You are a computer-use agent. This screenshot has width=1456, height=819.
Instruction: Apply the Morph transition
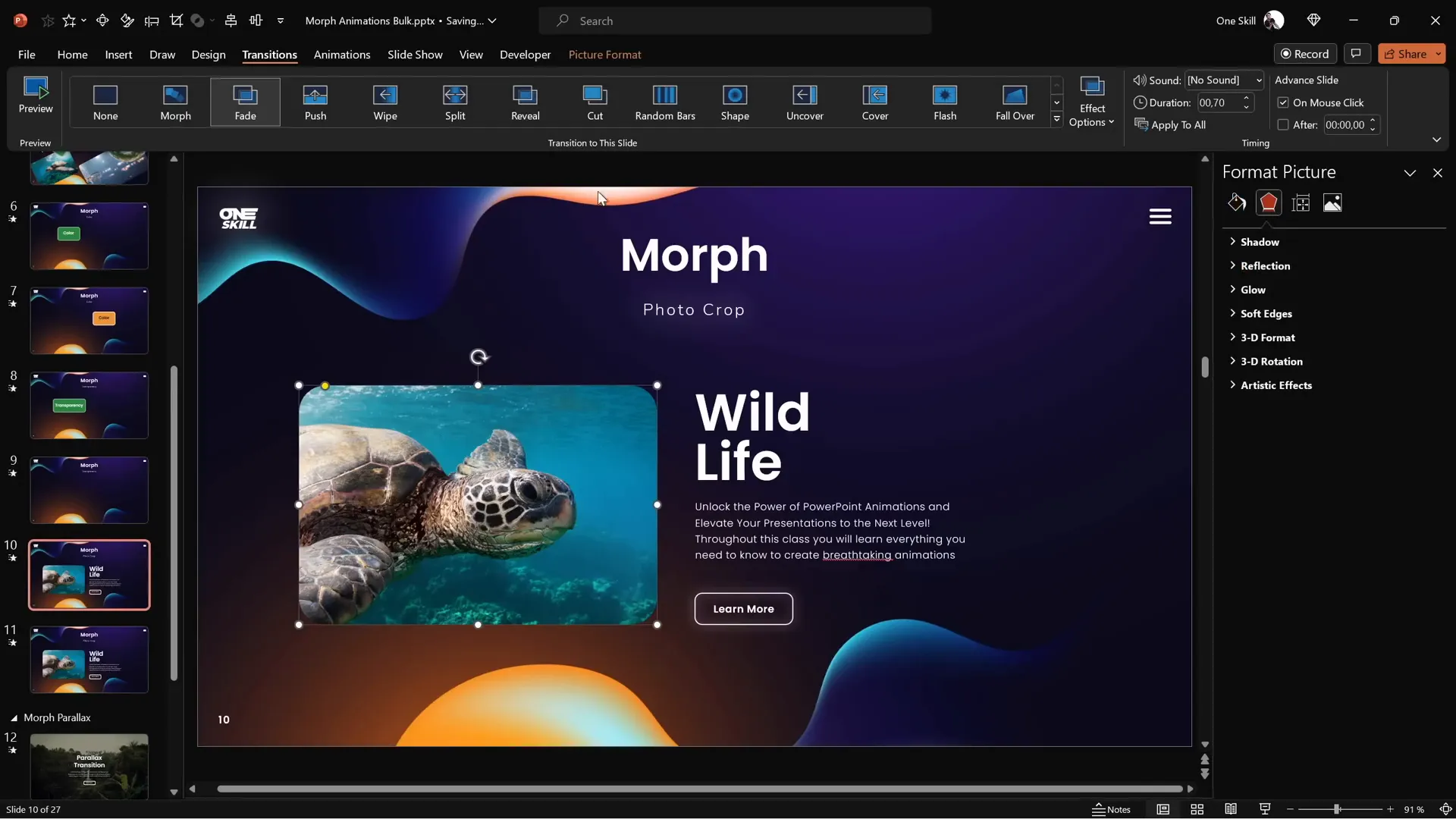point(175,102)
